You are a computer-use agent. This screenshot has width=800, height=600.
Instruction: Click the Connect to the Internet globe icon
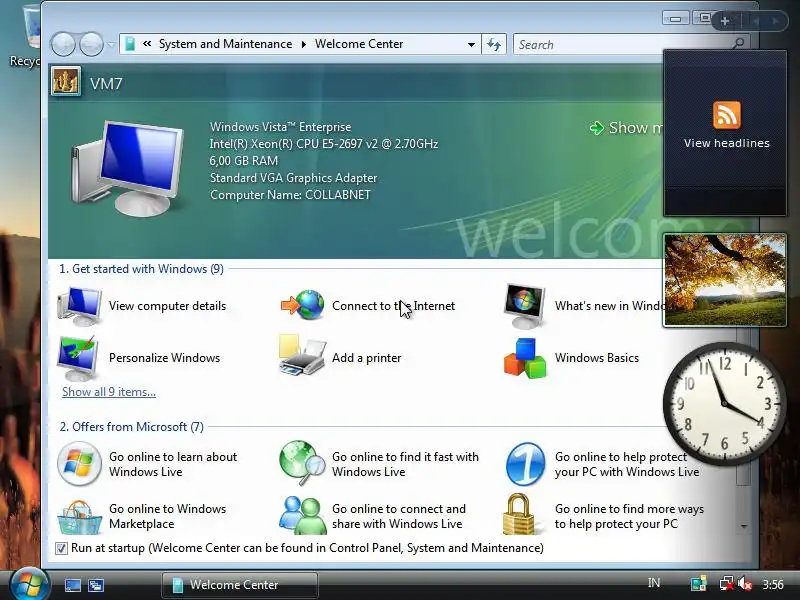[x=303, y=305]
